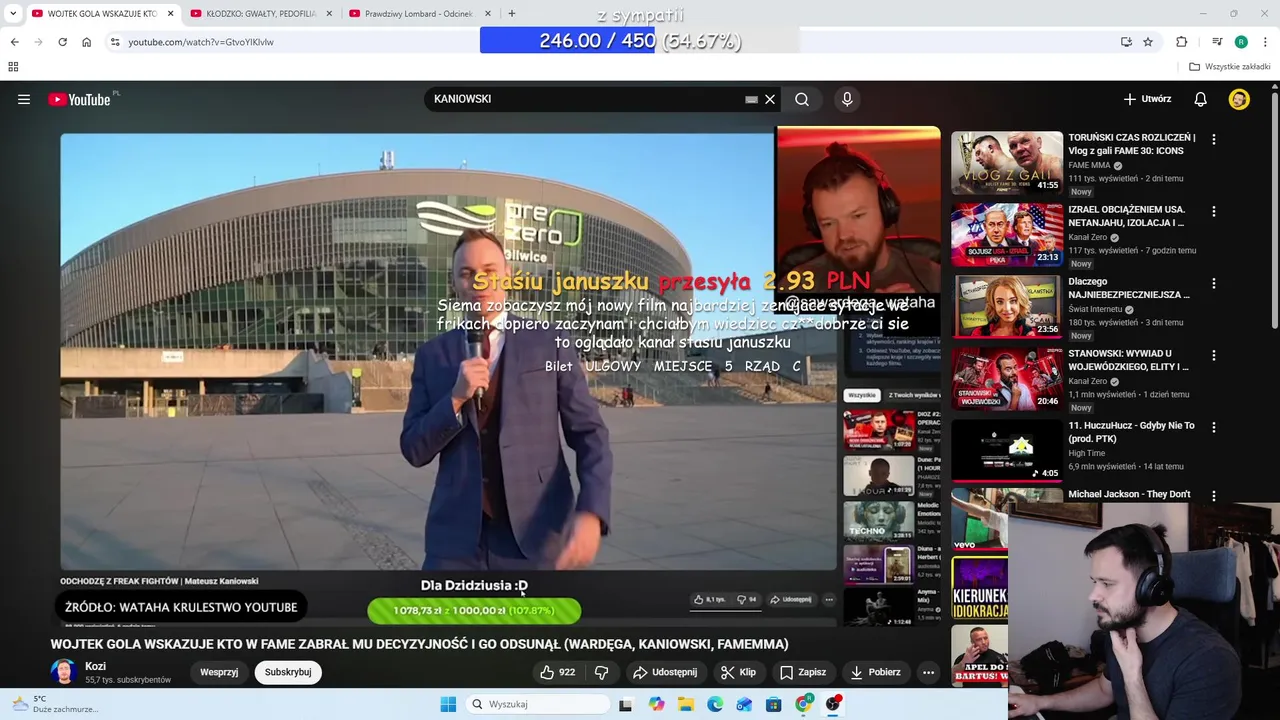Open the Kozi channel name link
The width and height of the screenshot is (1280, 720).
pyautogui.click(x=95, y=666)
